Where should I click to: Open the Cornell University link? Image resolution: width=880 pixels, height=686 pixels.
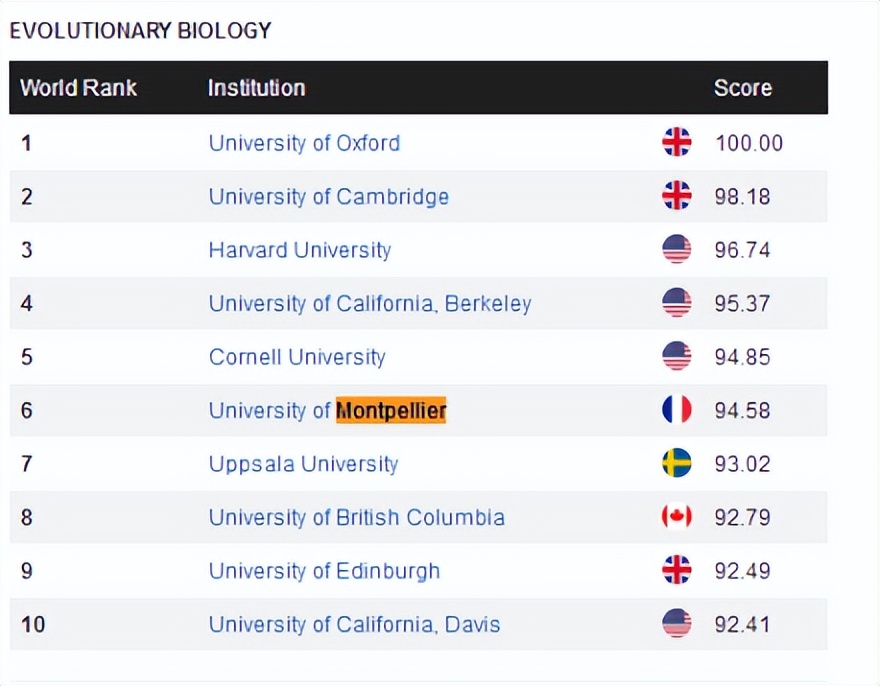click(x=296, y=357)
